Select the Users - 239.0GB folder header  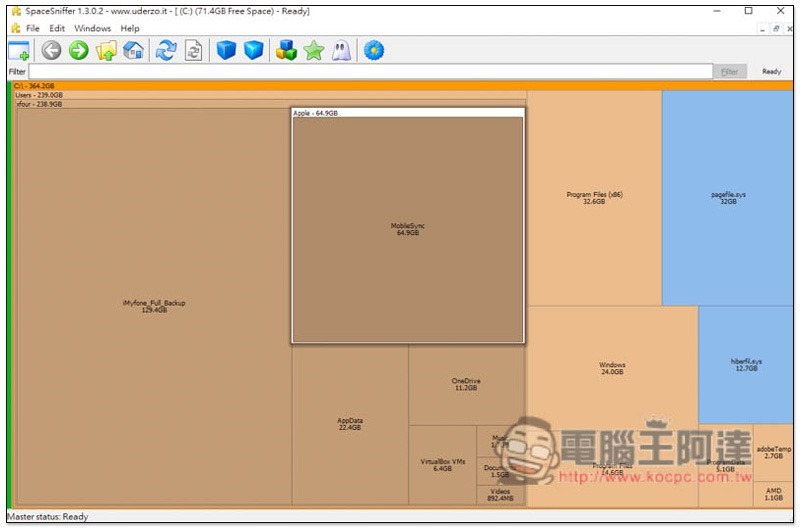click(x=270, y=95)
